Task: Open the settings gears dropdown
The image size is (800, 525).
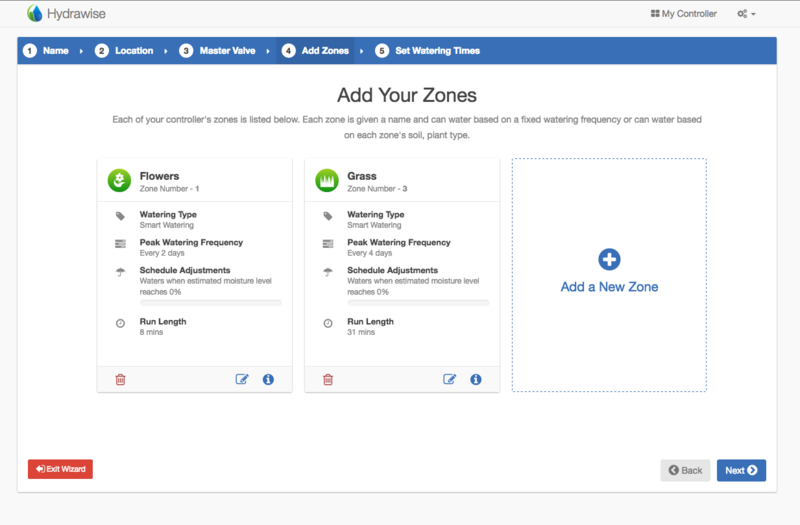Action: tap(746, 14)
